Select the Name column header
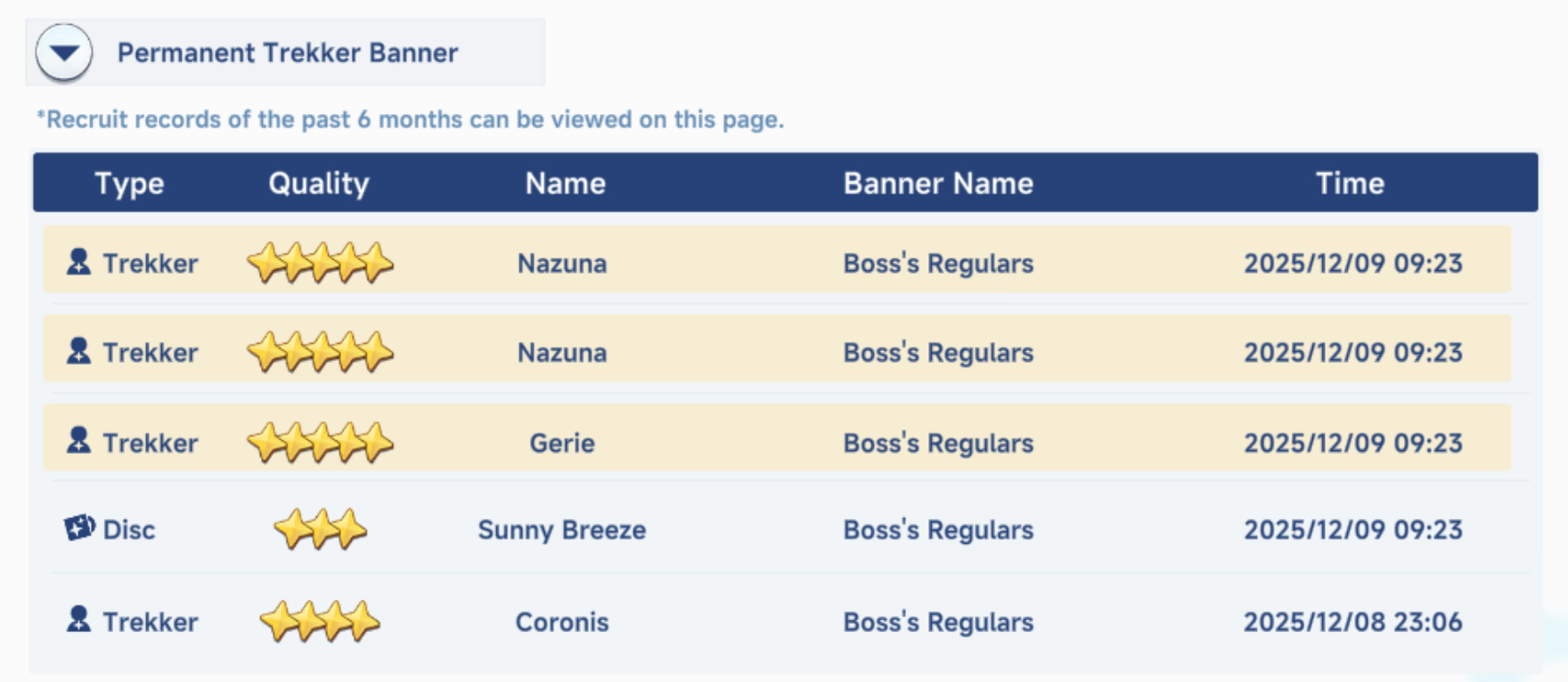Screen dimensions: 1568x682 tap(566, 184)
